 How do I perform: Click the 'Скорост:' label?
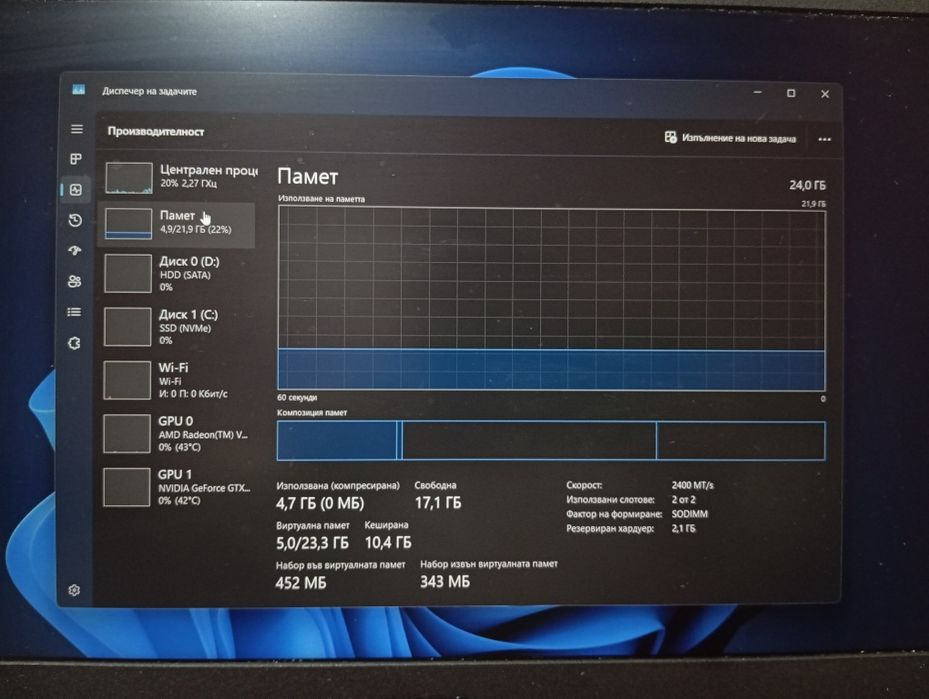click(x=584, y=485)
